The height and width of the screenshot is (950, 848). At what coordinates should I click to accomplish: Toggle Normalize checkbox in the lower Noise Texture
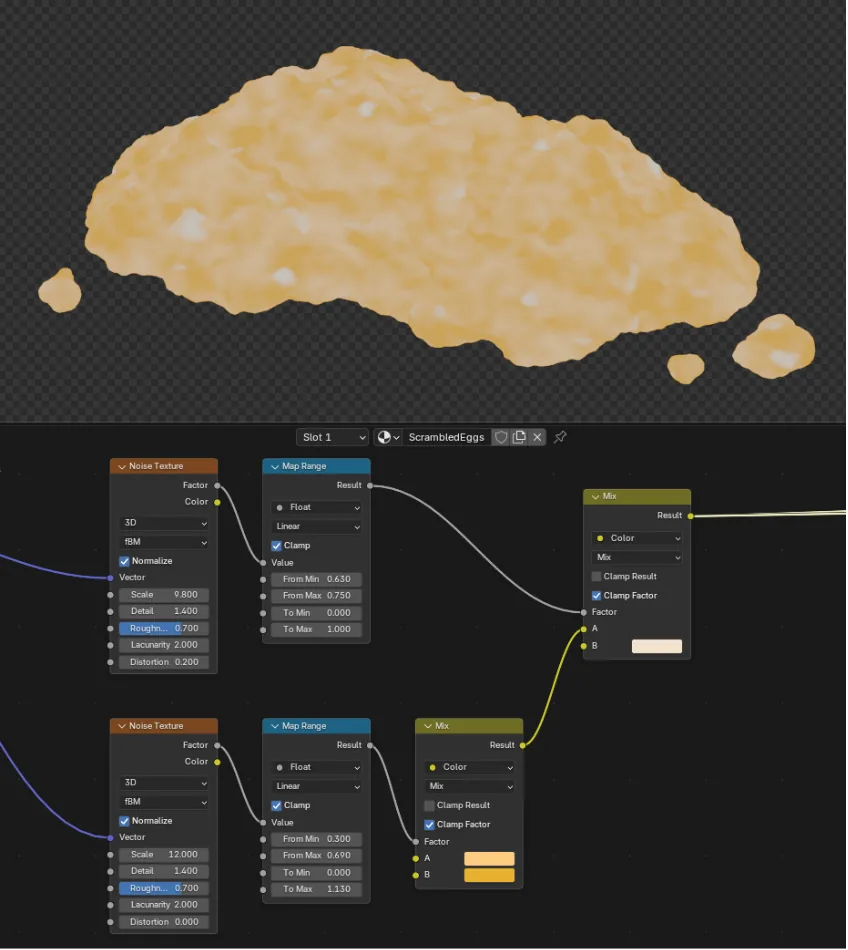pos(124,822)
